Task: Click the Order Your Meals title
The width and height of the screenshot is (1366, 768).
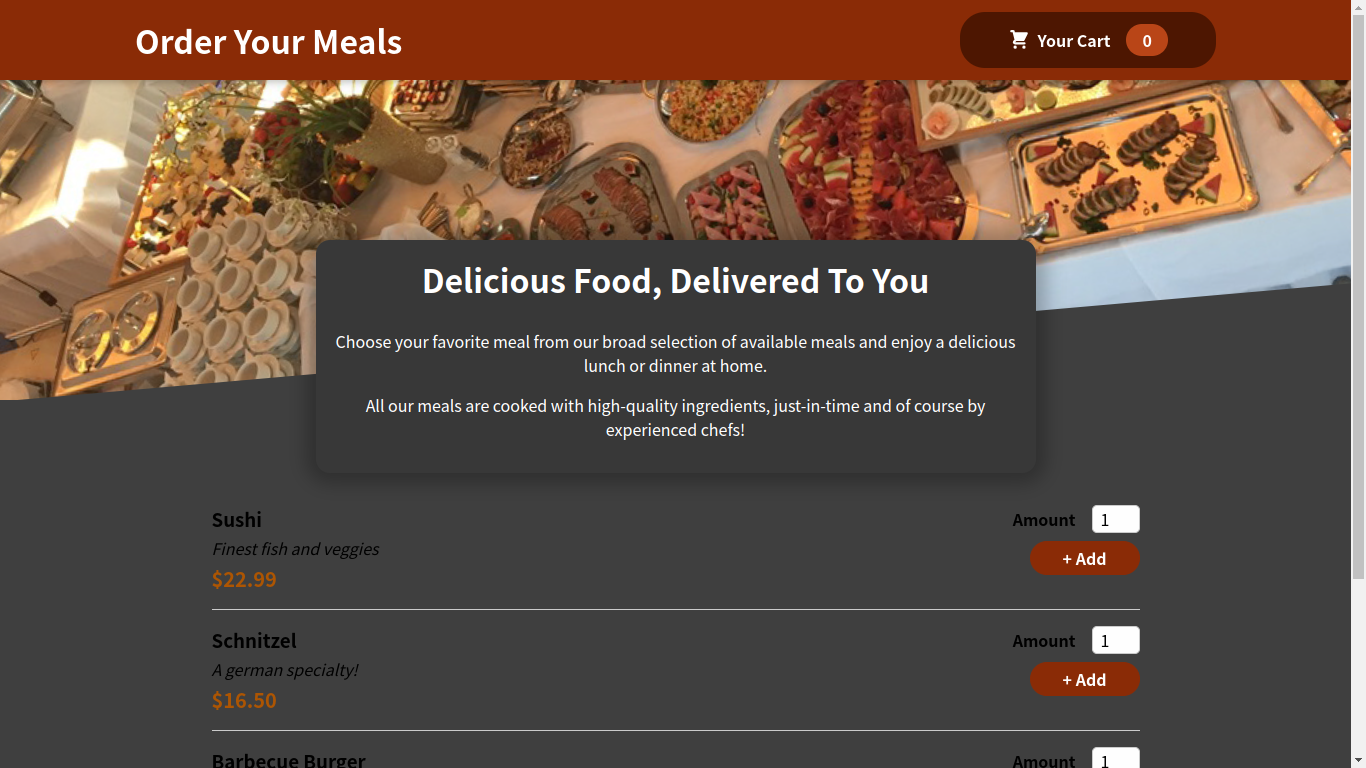Action: [x=269, y=41]
